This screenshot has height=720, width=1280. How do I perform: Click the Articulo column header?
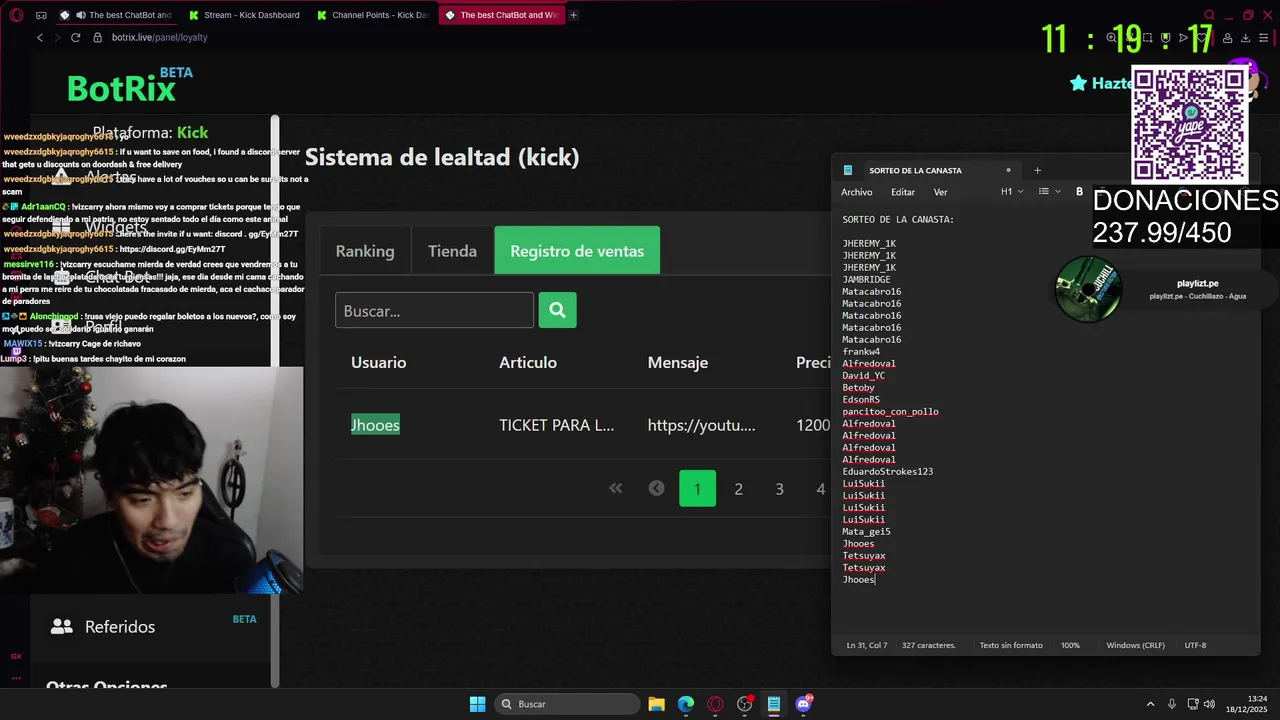(x=528, y=362)
